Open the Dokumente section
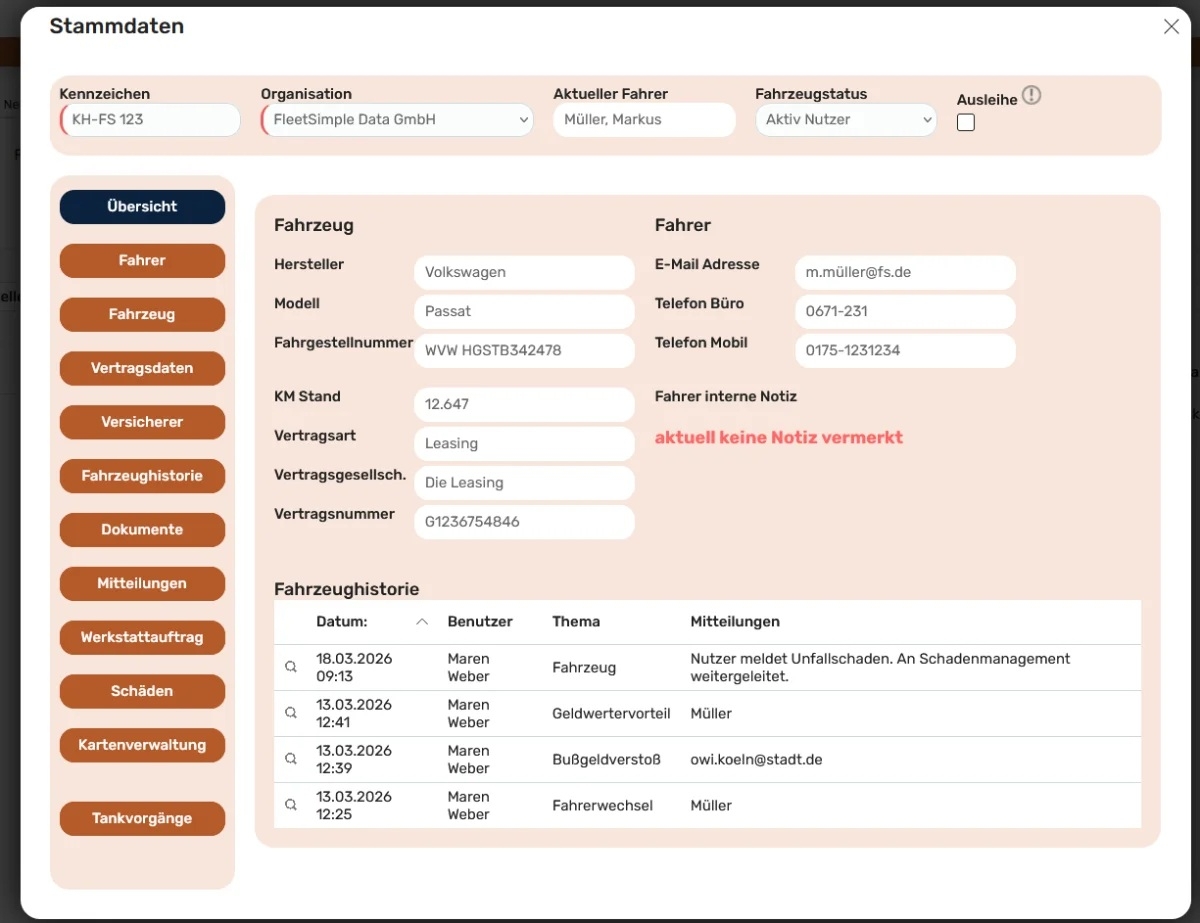The image size is (1200, 923). tap(142, 530)
